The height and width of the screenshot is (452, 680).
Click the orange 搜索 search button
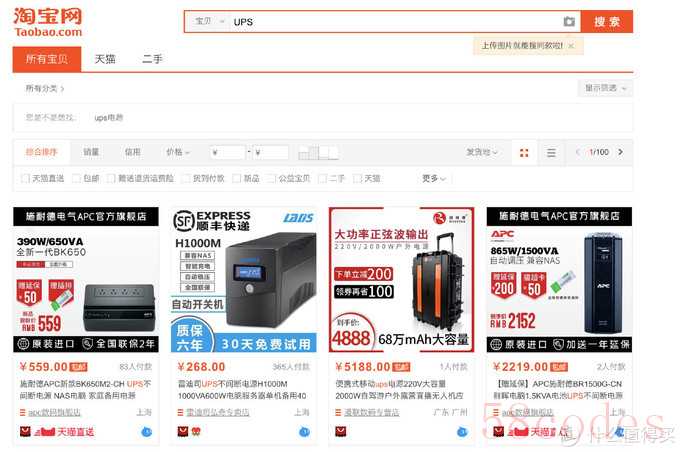point(607,22)
